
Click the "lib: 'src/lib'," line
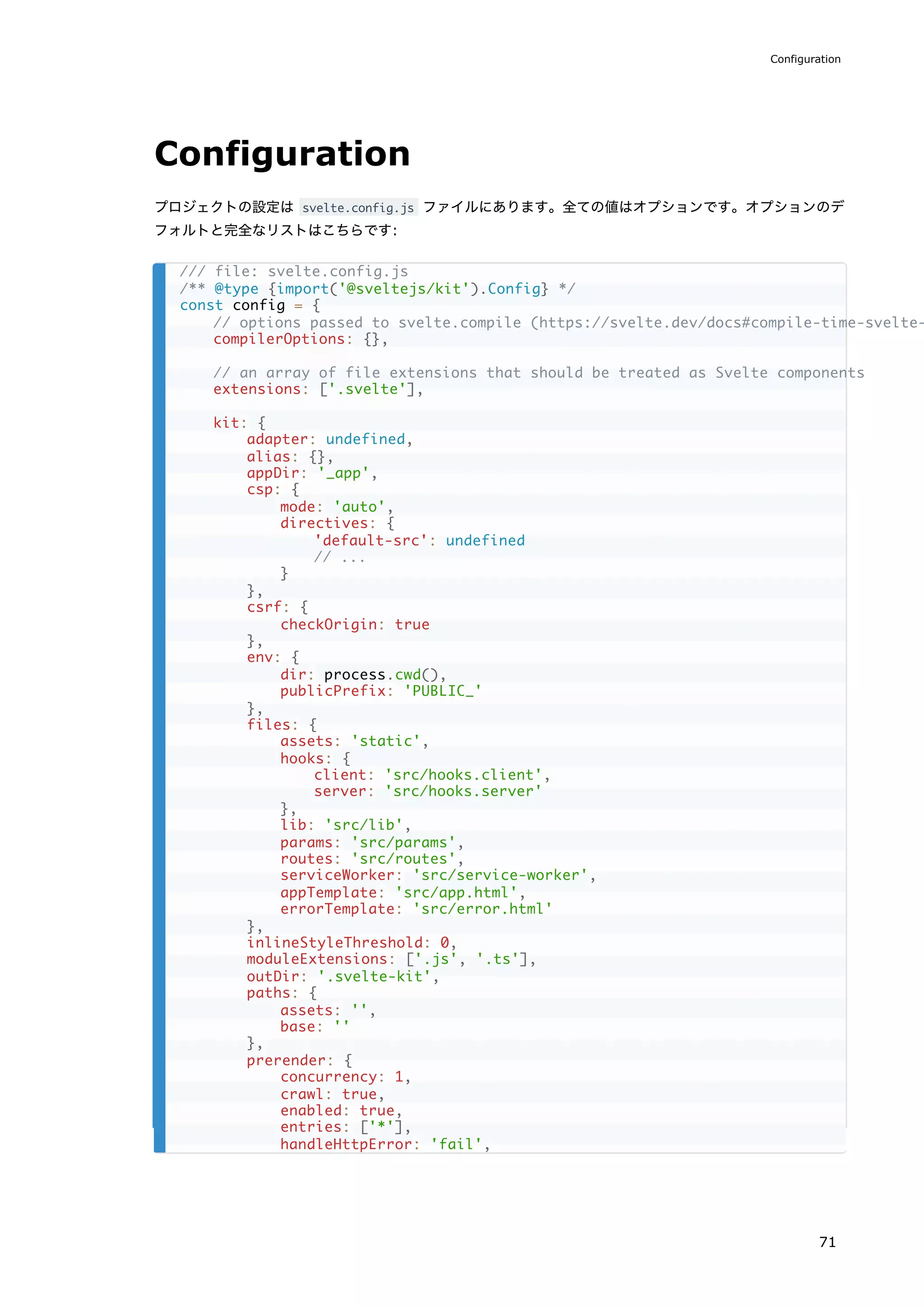346,825
